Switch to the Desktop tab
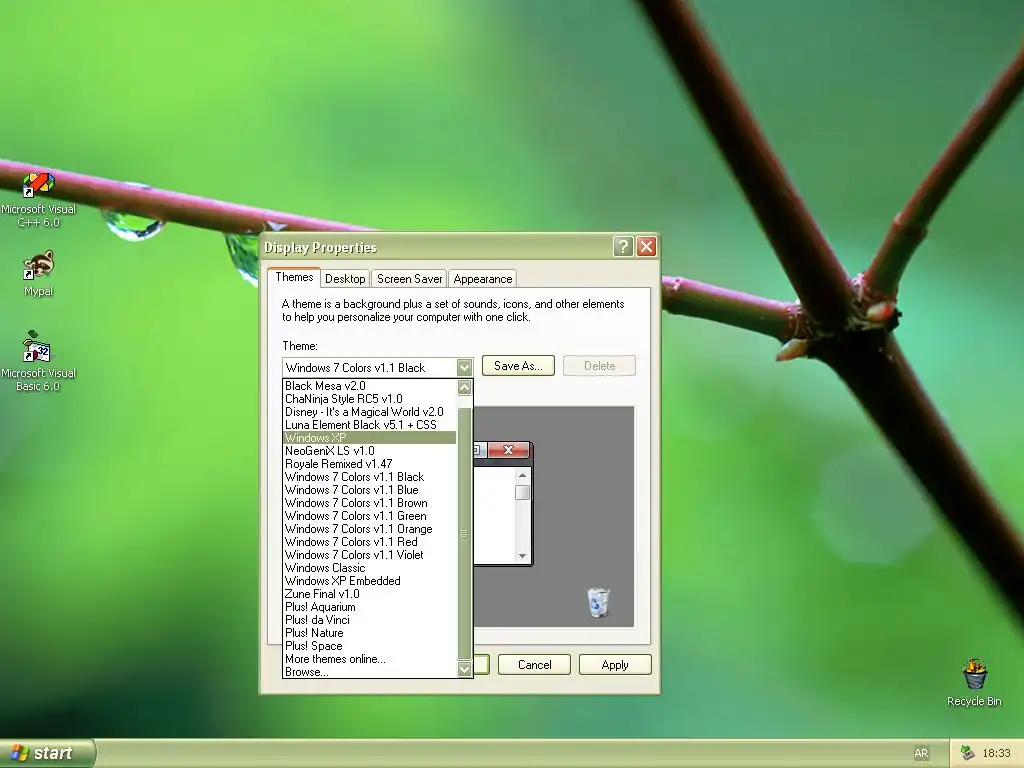1024x768 pixels. click(x=345, y=279)
